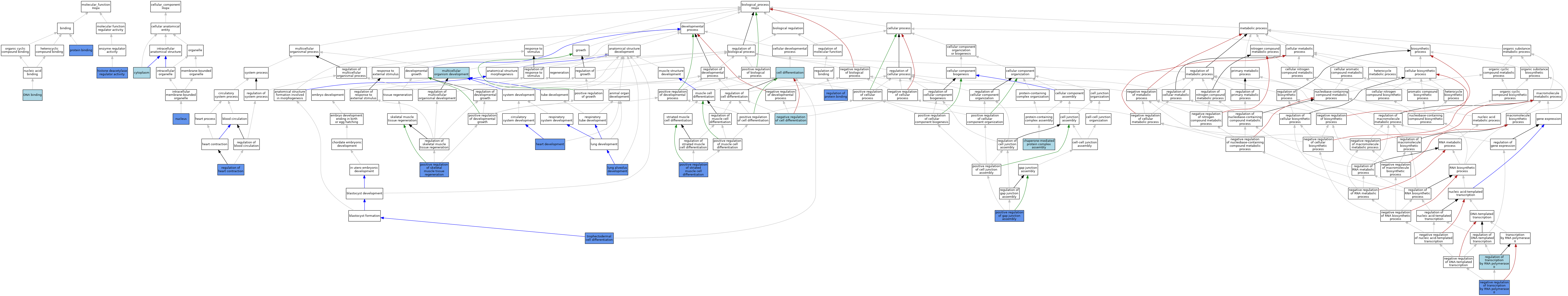Screen dimensions: 1568x296
Task: Click the 'cellular anatomical entity' node
Action: pyautogui.click(x=166, y=28)
